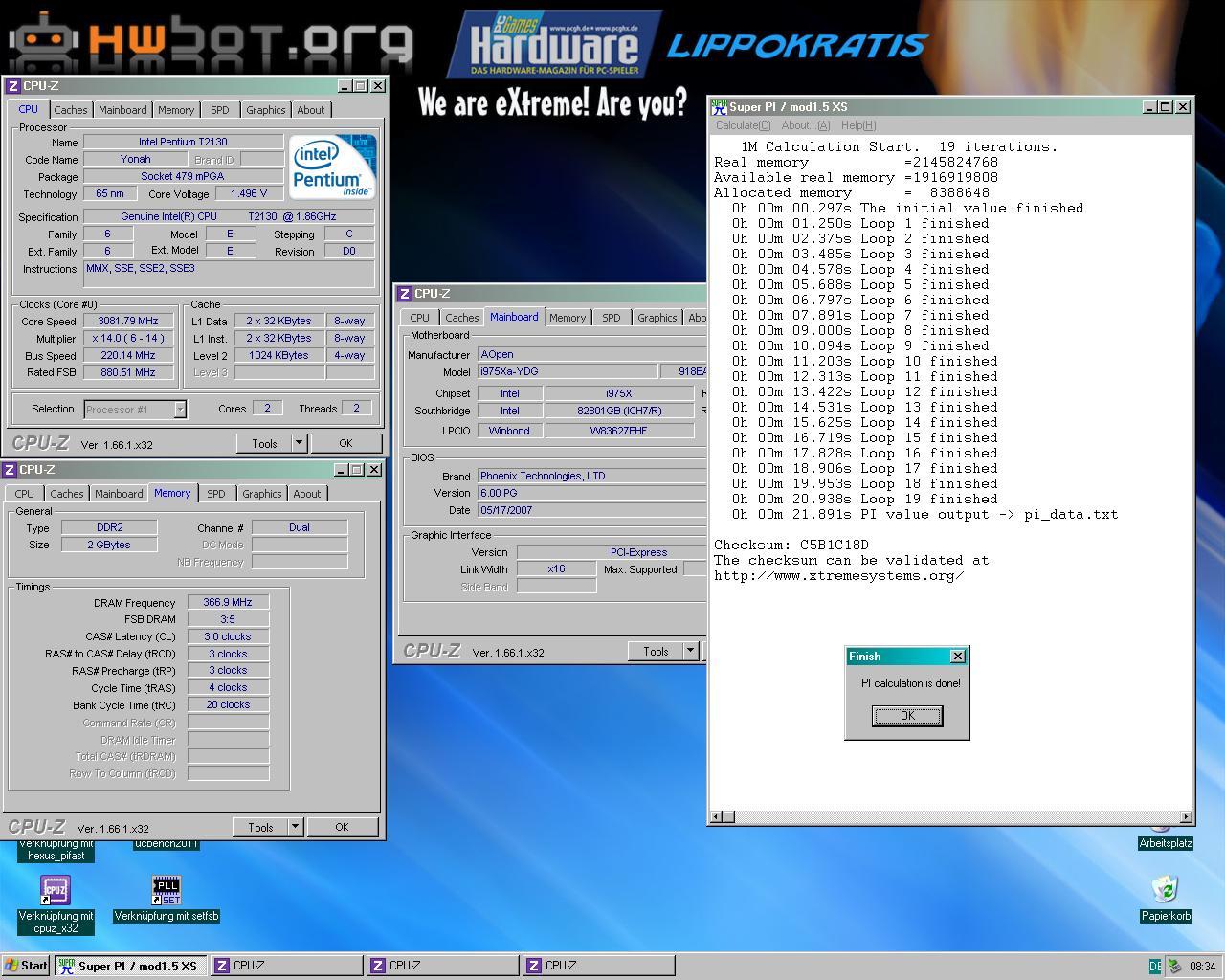1225x980 pixels.
Task: Click the DE language indicator in tray
Action: point(1155,967)
